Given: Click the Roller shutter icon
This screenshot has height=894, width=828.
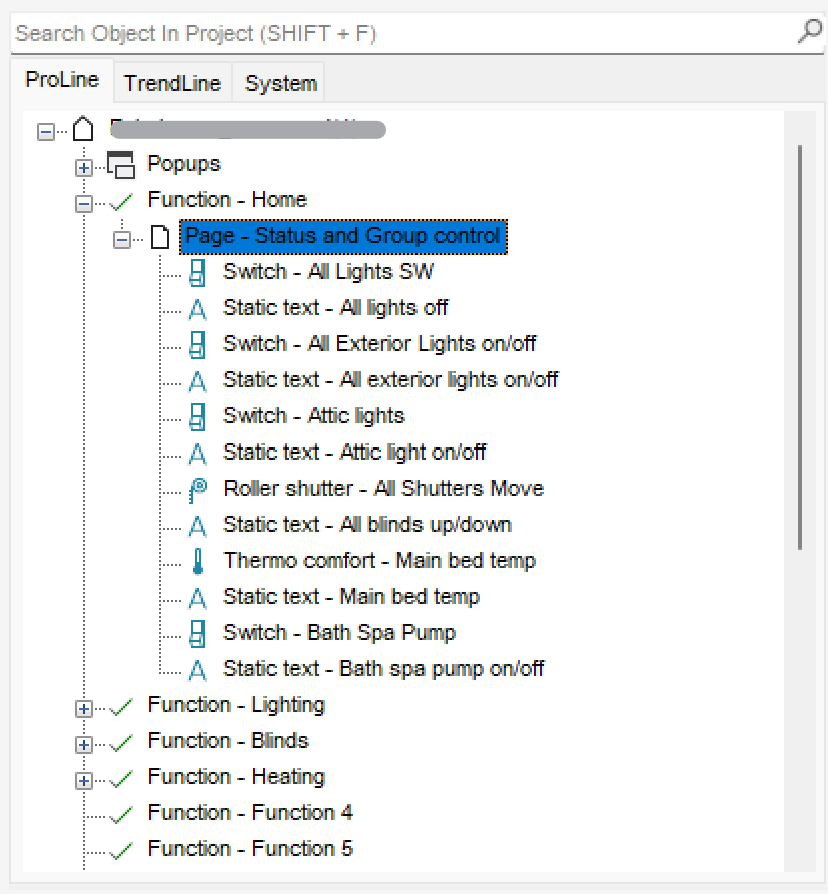Looking at the screenshot, I should (198, 489).
